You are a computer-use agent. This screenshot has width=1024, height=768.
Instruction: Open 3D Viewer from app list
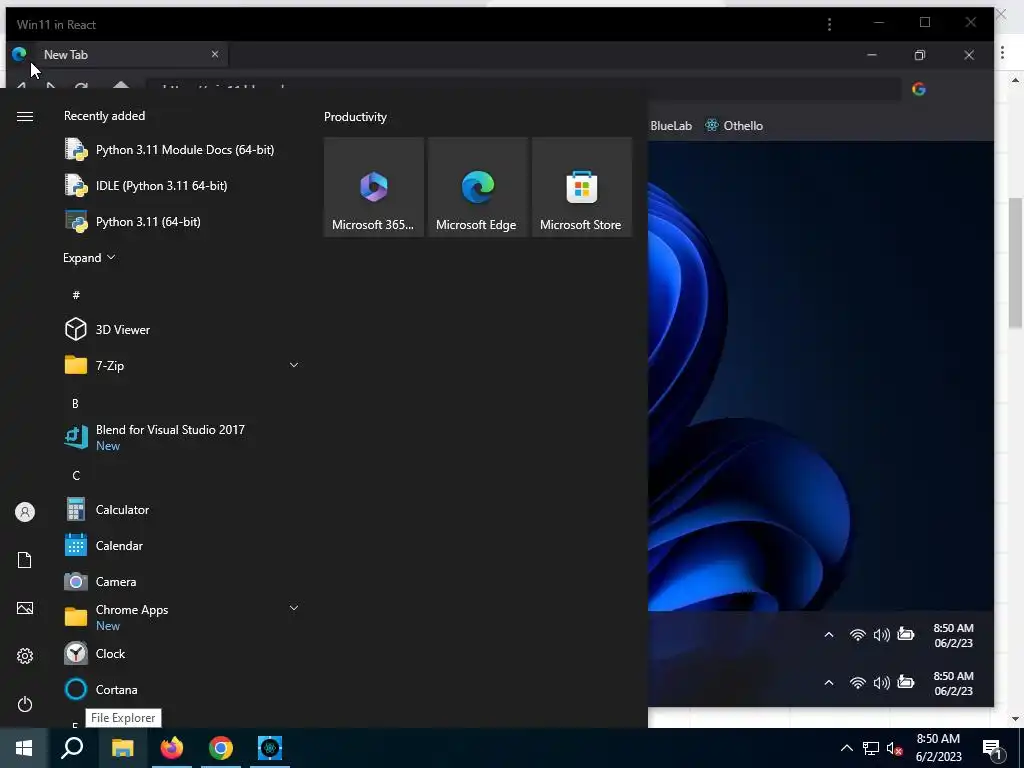[107, 329]
